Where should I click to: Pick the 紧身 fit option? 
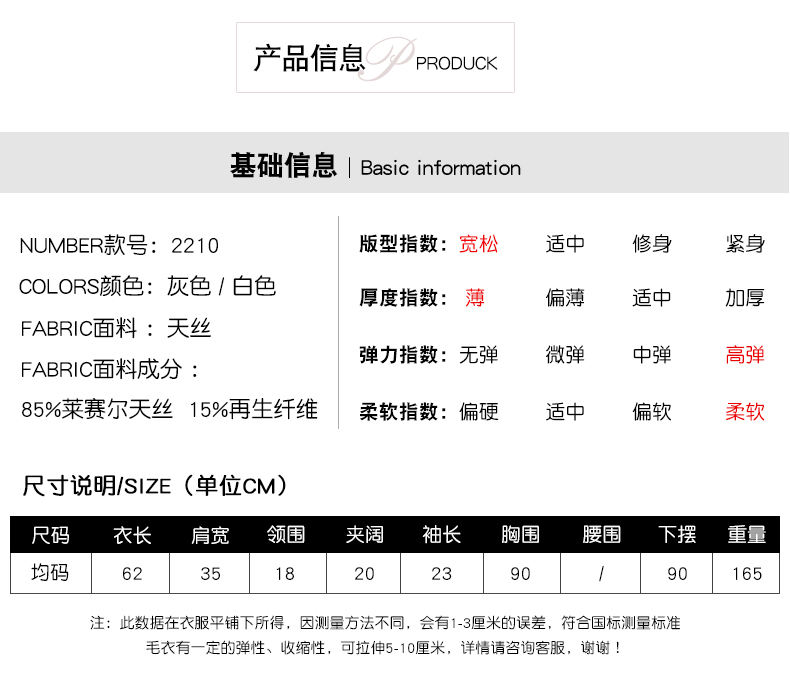(x=745, y=244)
